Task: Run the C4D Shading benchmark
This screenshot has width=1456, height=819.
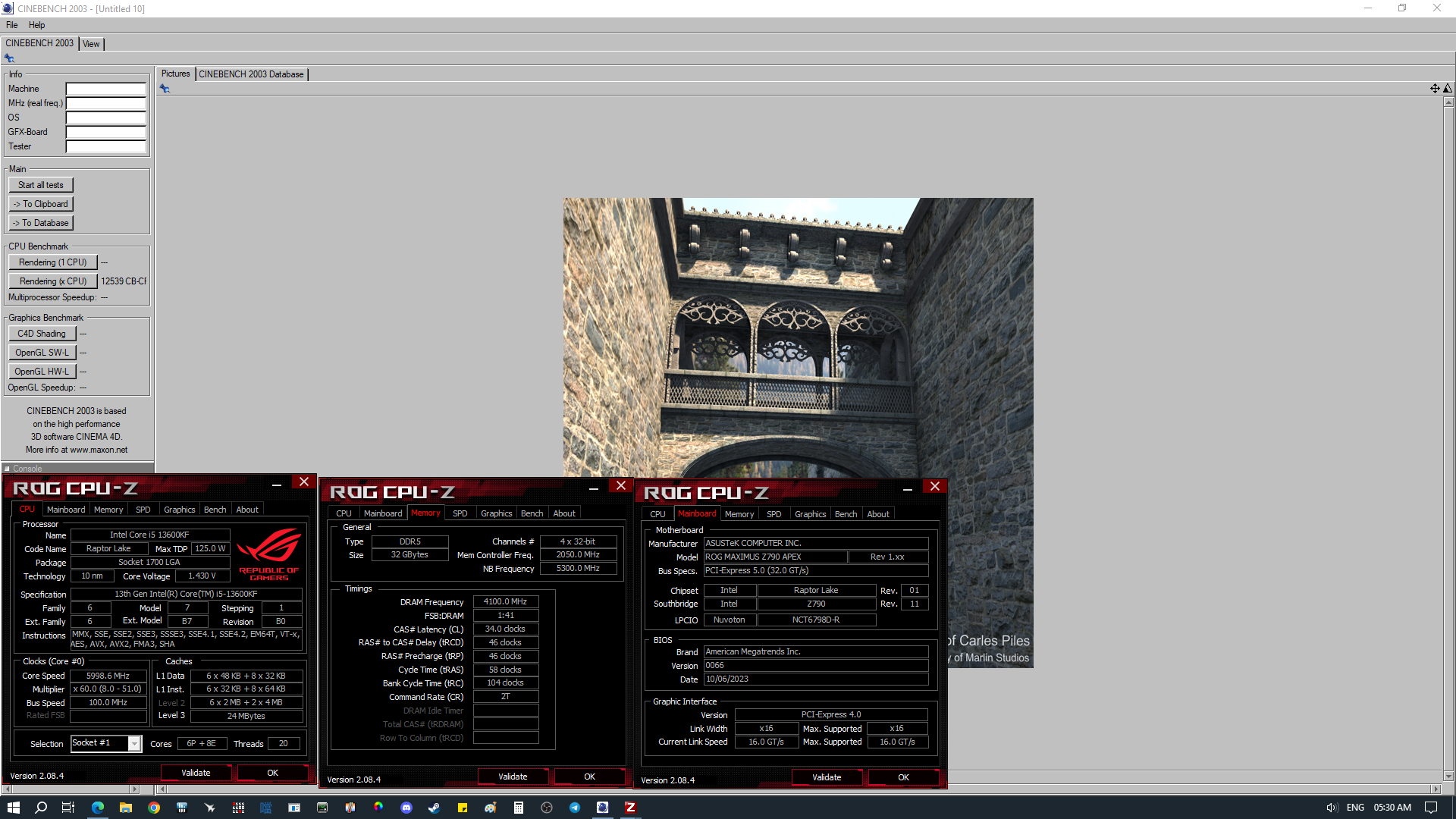Action: pos(42,334)
